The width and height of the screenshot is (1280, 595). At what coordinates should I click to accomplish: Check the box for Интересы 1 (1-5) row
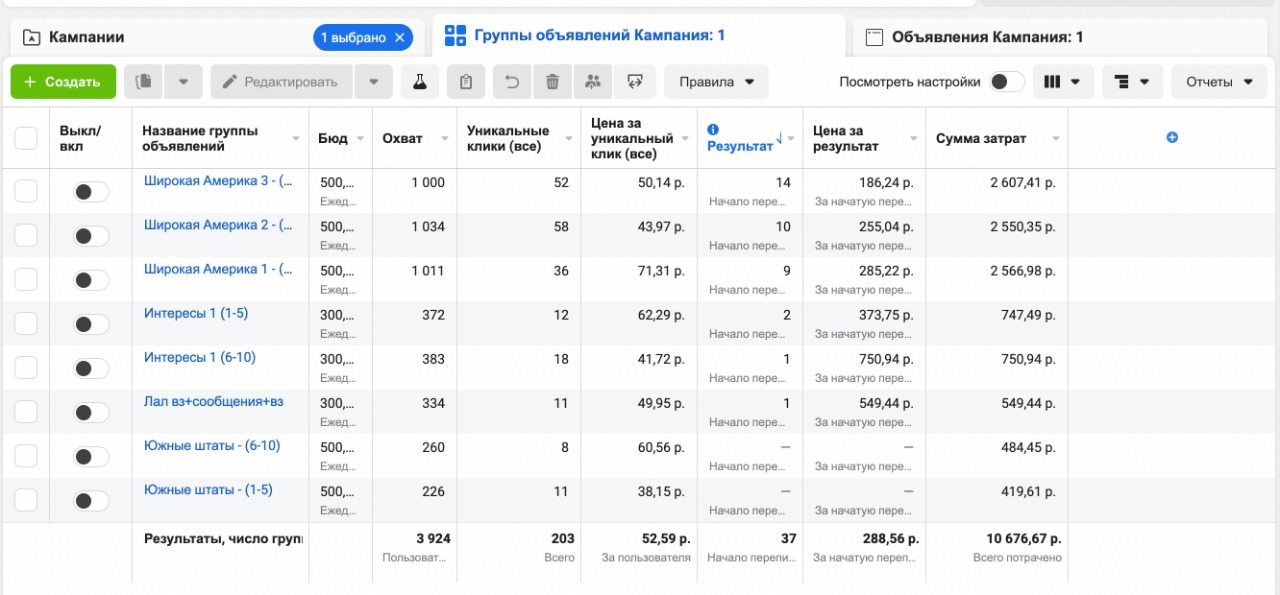pos(26,323)
